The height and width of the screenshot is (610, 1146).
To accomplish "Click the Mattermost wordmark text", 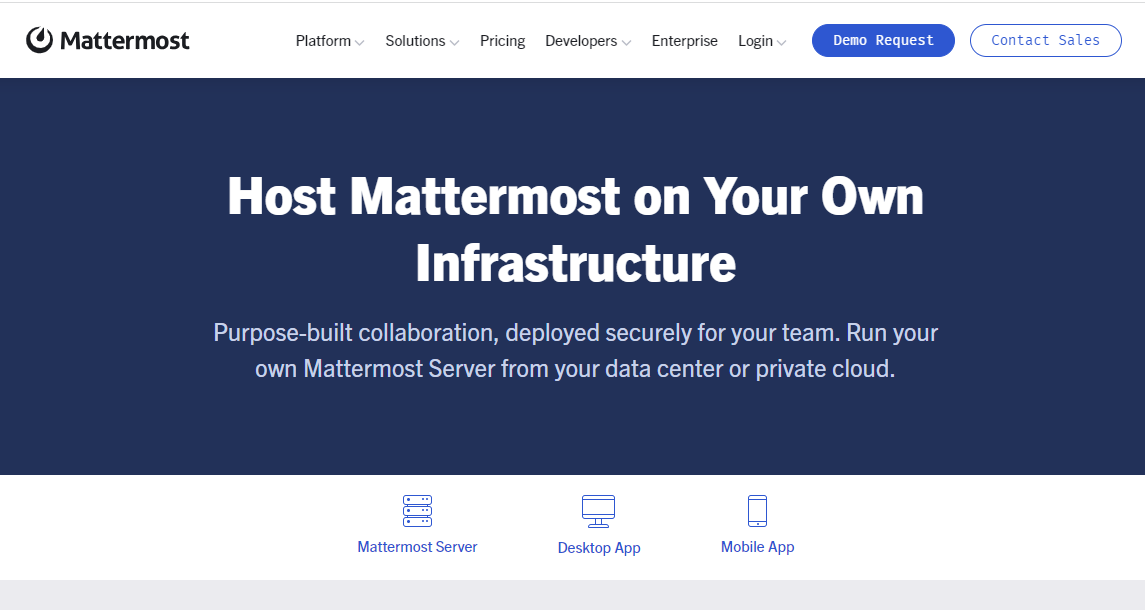I will [125, 41].
